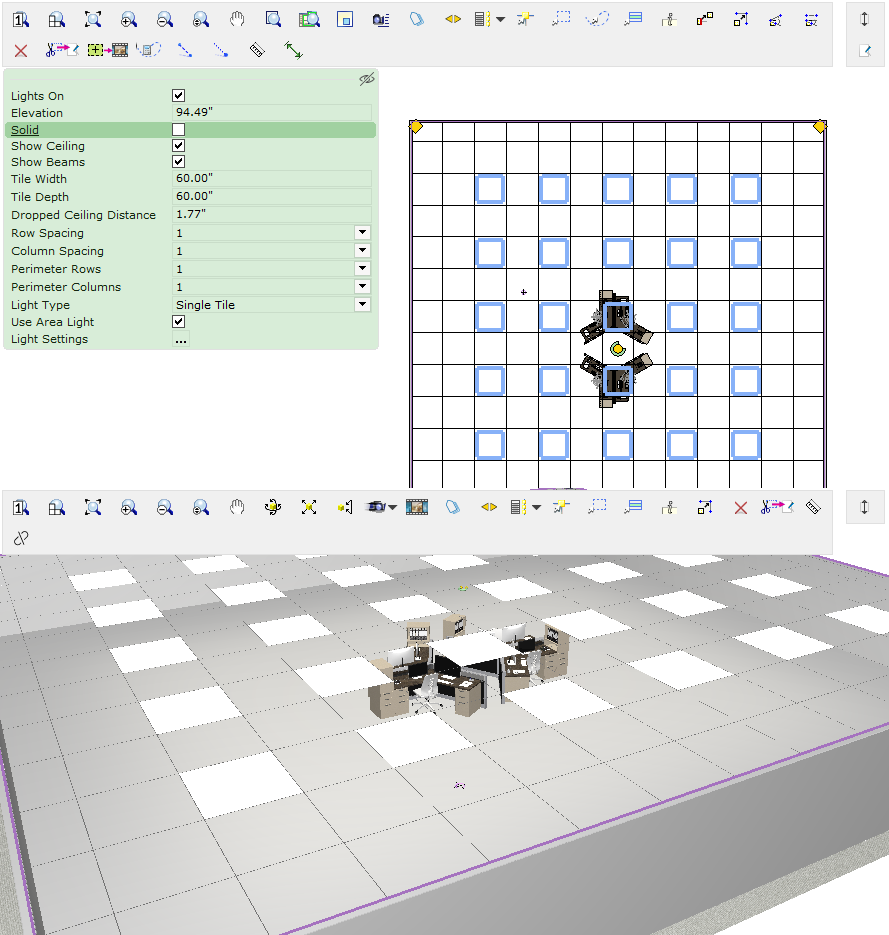889x935 pixels.
Task: Click the yellow left-right arrows icon in plan toolbar
Action: (x=453, y=20)
